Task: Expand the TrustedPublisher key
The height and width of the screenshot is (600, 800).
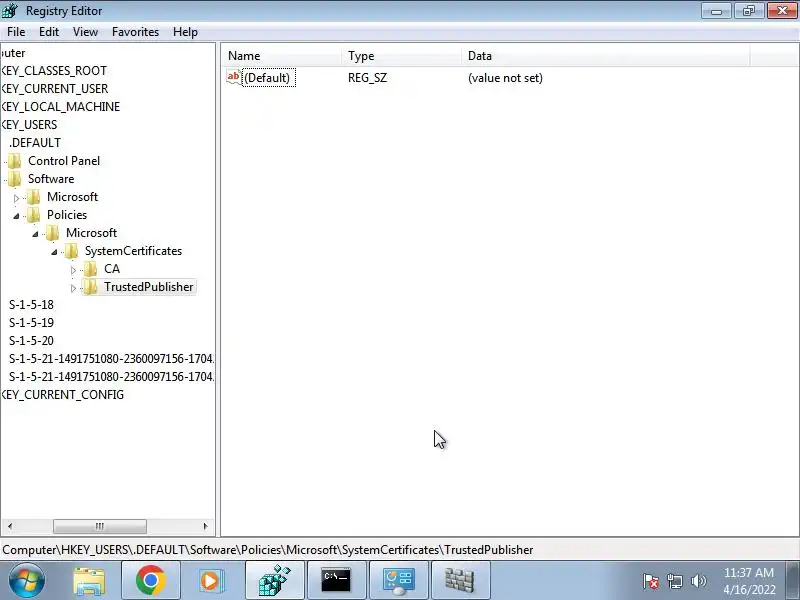Action: 73,288
